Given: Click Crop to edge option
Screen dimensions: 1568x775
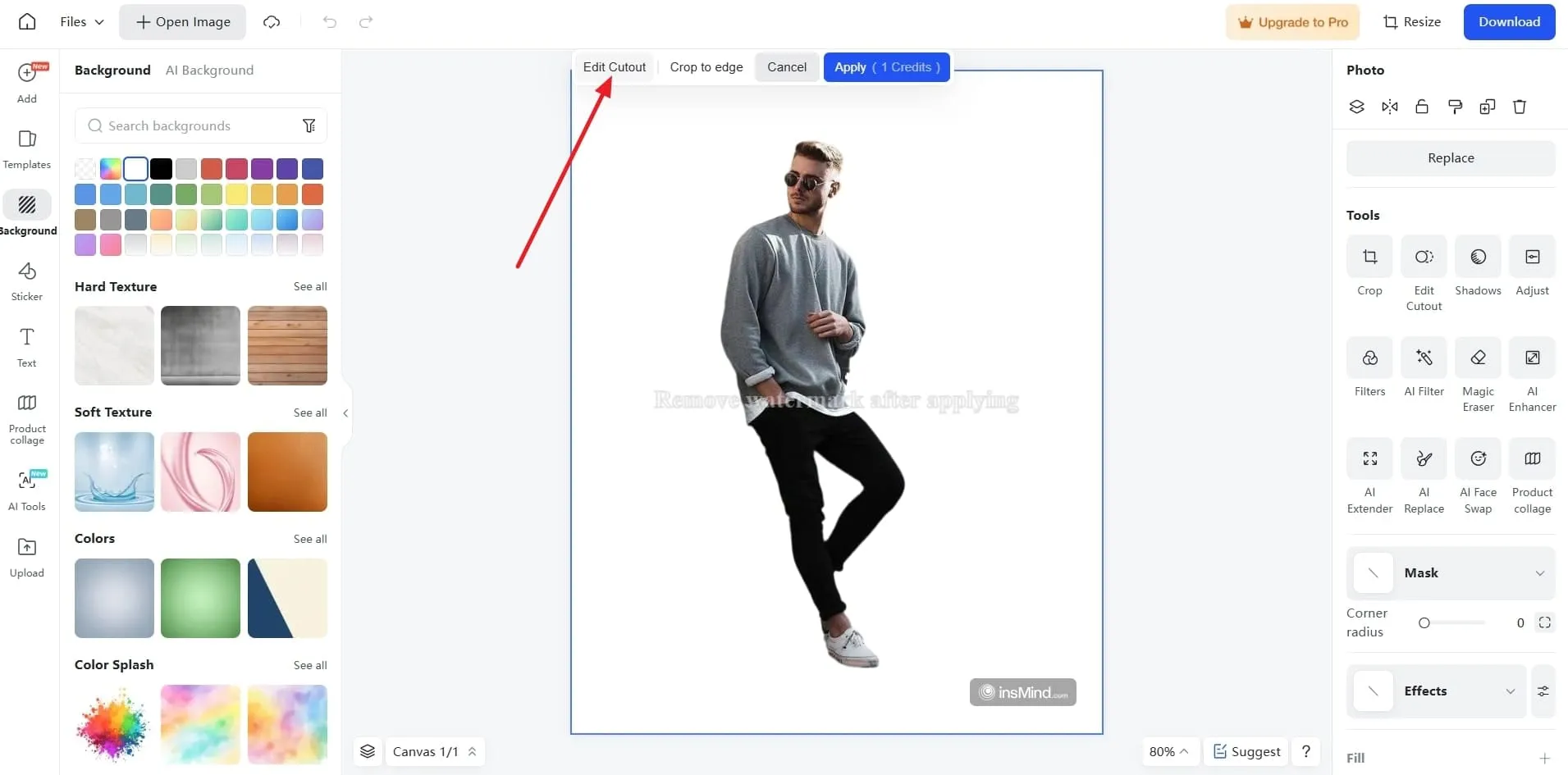Looking at the screenshot, I should tap(706, 67).
